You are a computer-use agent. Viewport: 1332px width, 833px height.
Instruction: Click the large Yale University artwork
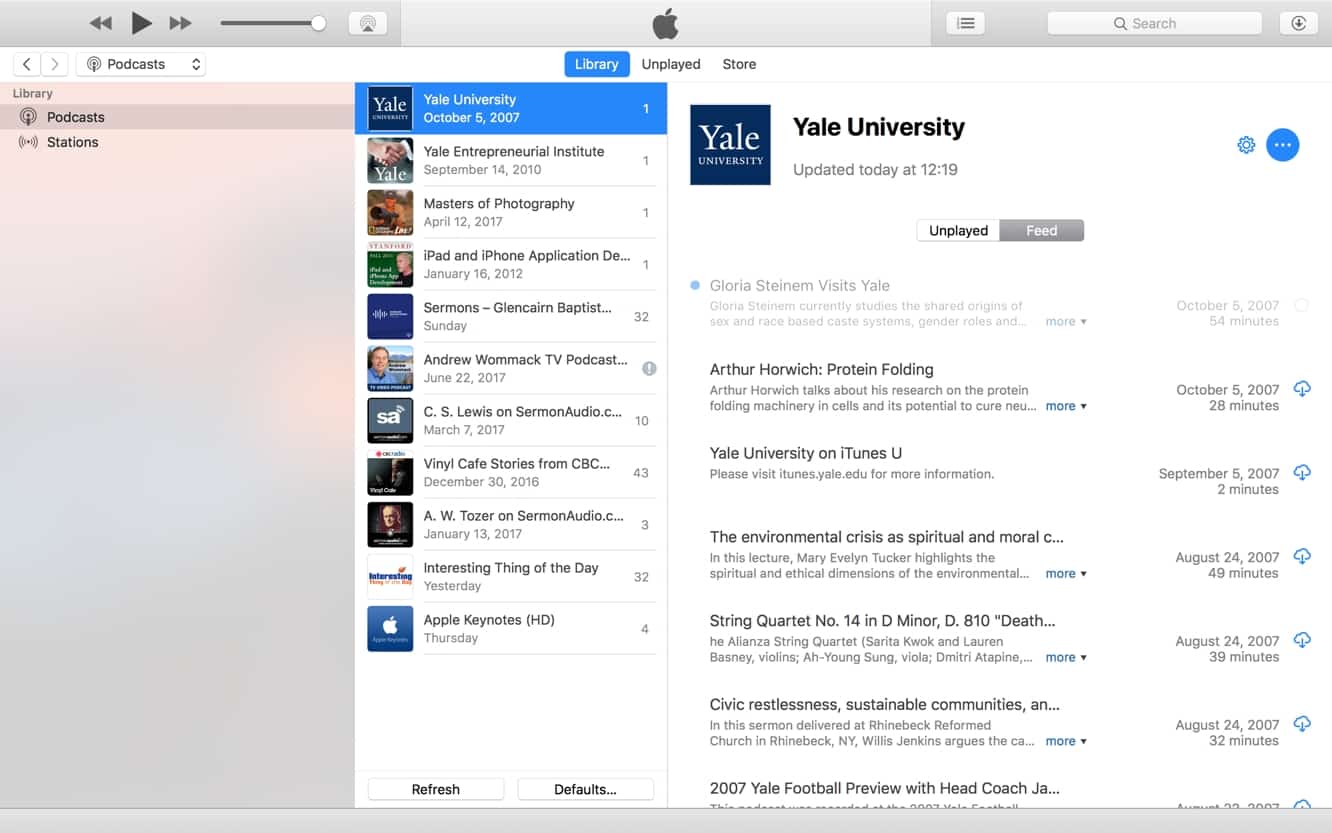click(730, 145)
